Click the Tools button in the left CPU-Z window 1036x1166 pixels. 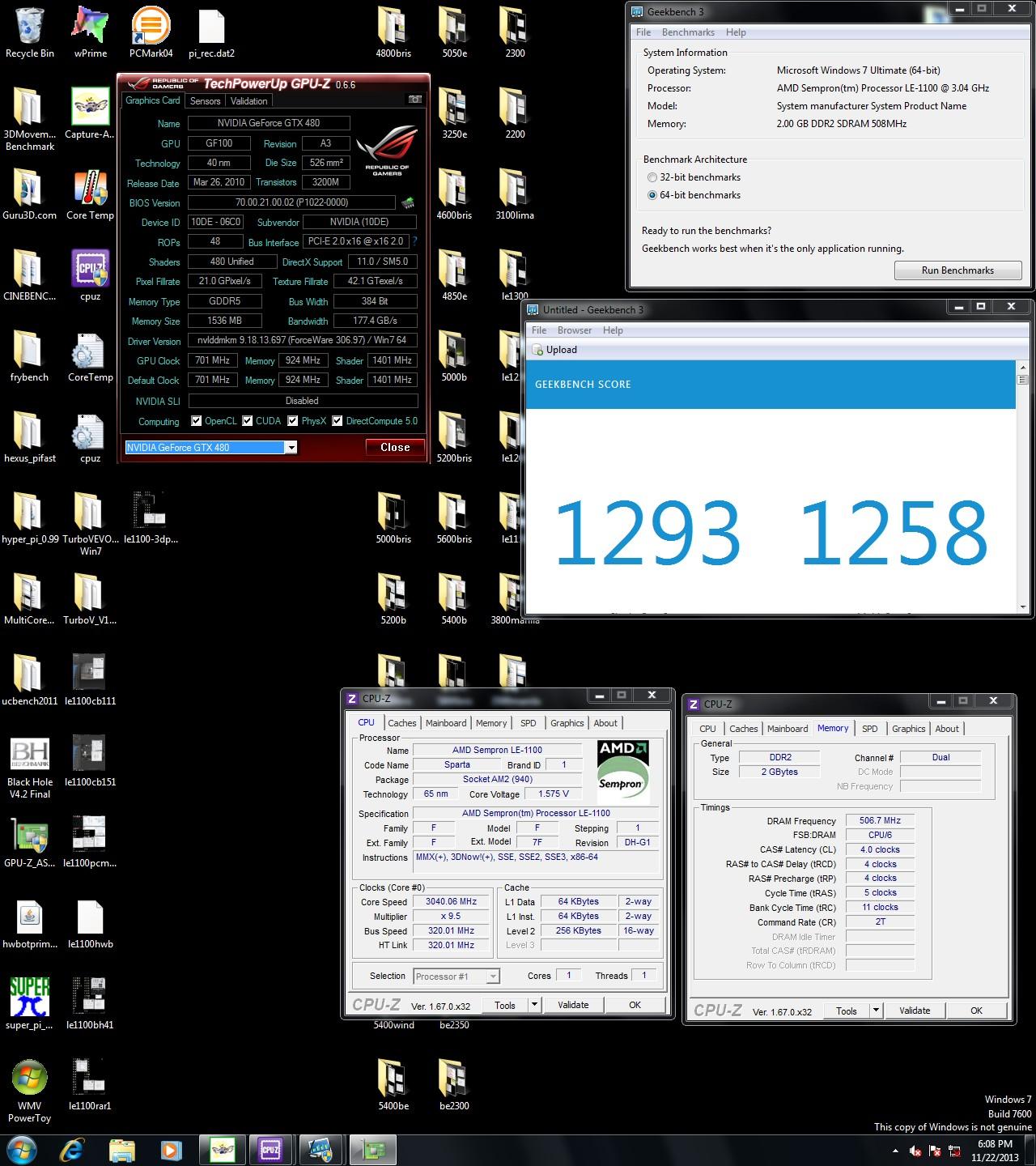[x=505, y=1005]
